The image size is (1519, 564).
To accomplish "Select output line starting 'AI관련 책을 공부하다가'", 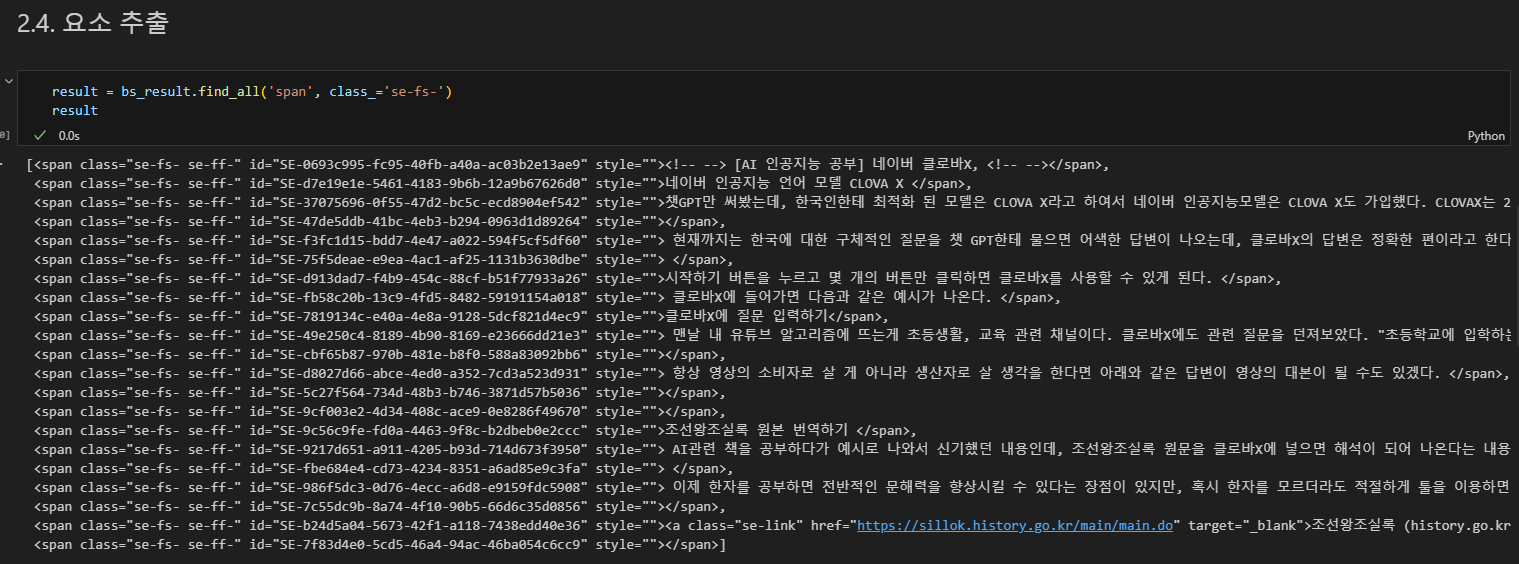I will pyautogui.click(x=772, y=450).
